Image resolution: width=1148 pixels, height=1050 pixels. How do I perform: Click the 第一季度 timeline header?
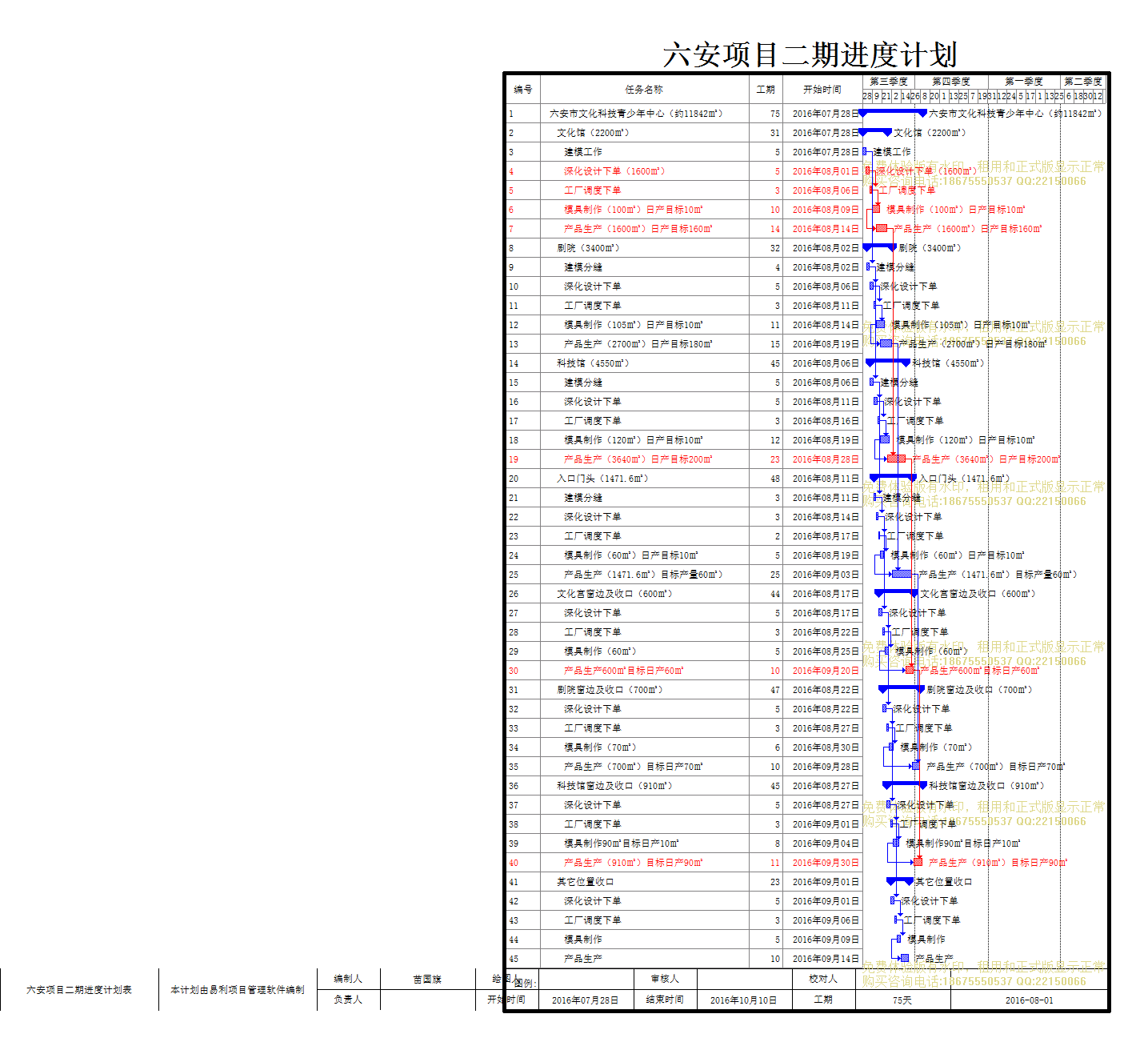1024,82
